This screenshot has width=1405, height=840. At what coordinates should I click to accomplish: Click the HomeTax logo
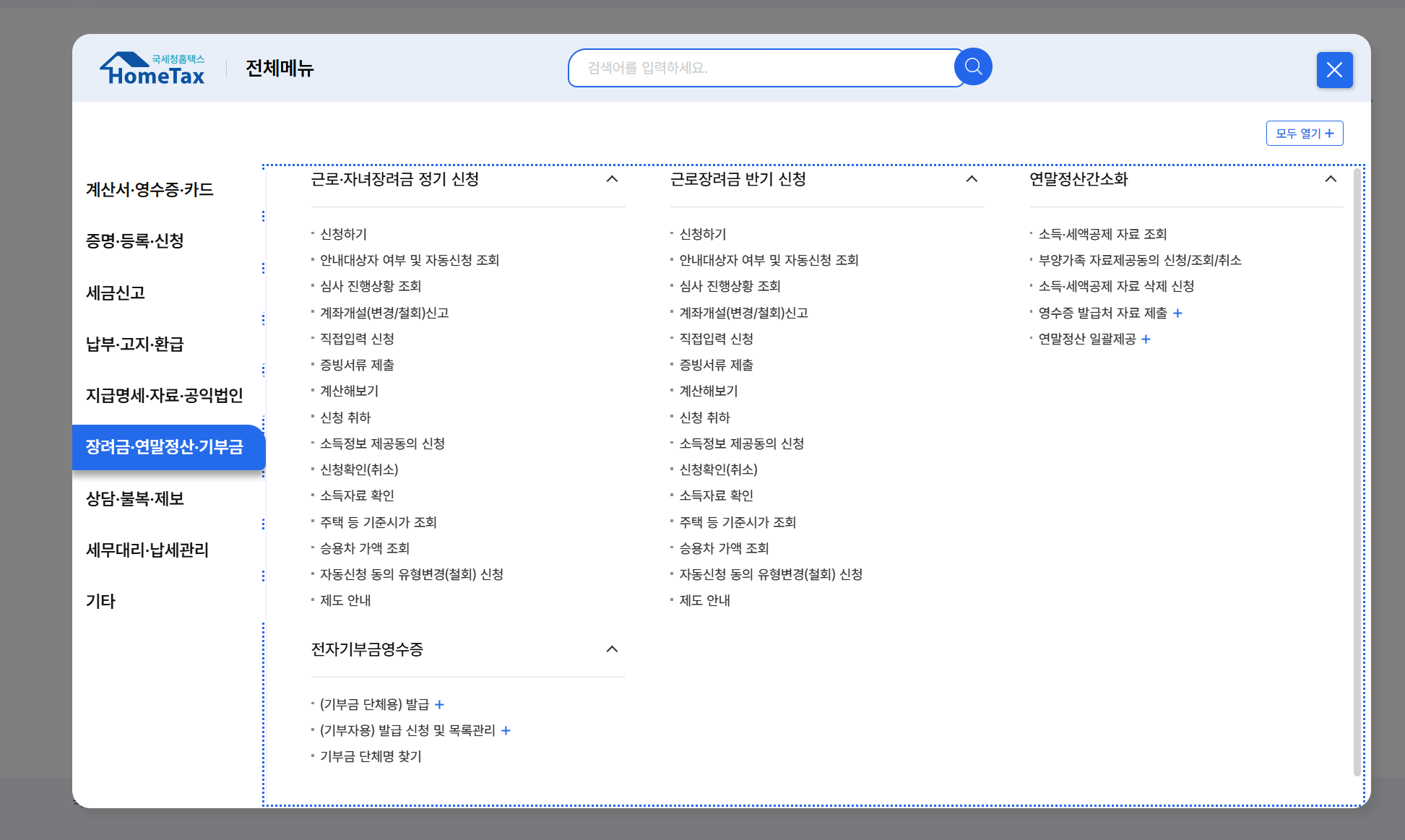(152, 69)
